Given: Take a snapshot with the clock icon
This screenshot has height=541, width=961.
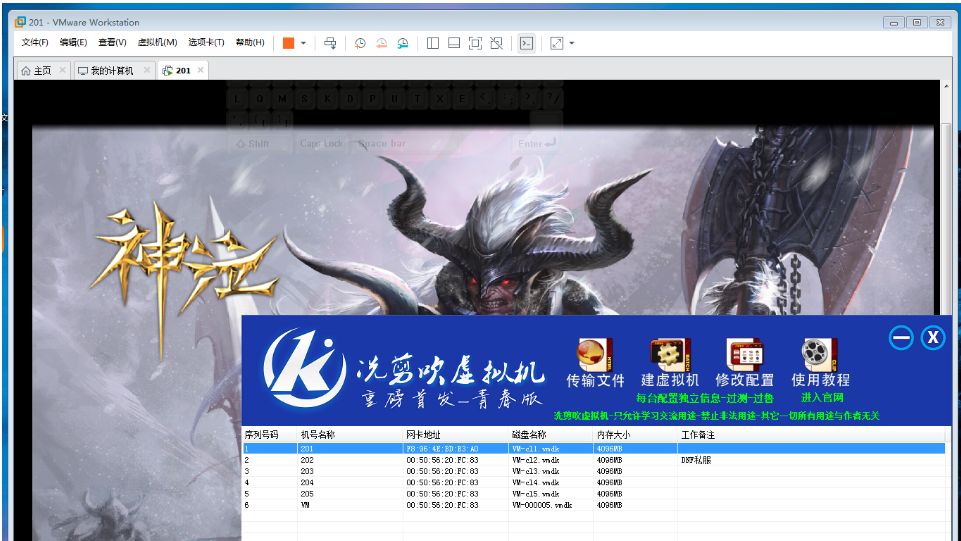Looking at the screenshot, I should click(360, 43).
